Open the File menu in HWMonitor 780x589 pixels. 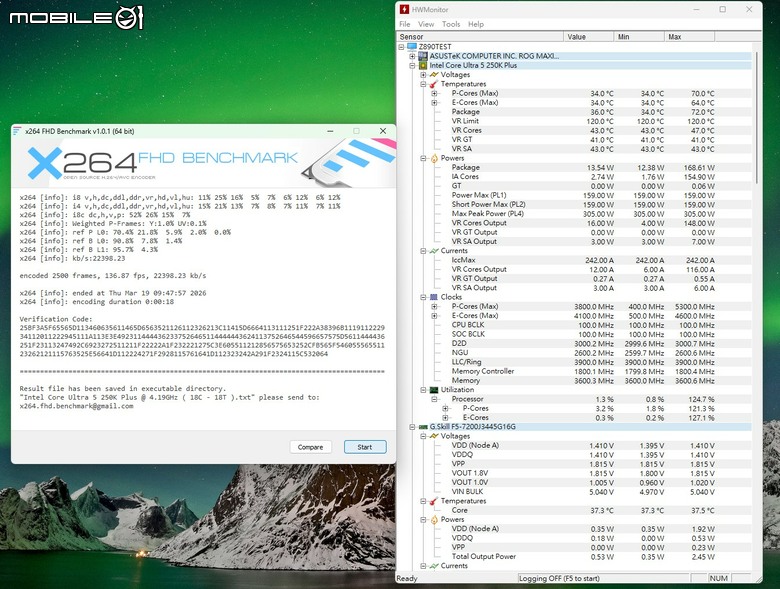405,24
